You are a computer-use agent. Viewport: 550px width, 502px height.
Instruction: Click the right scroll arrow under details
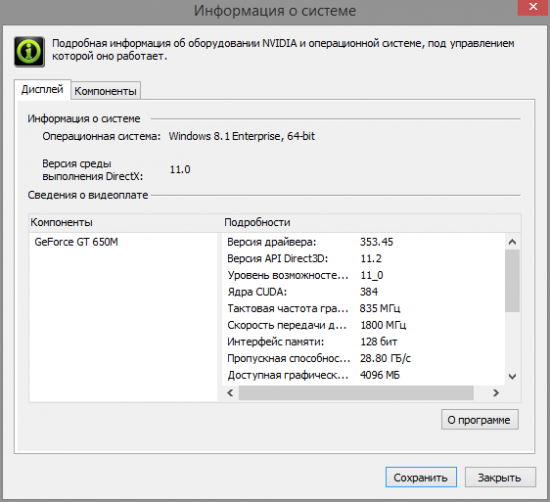click(x=496, y=393)
